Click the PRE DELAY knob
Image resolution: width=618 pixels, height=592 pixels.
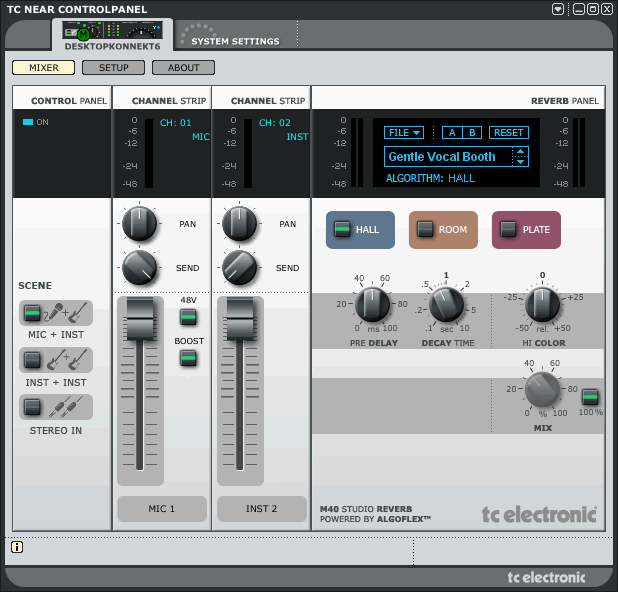[x=372, y=304]
